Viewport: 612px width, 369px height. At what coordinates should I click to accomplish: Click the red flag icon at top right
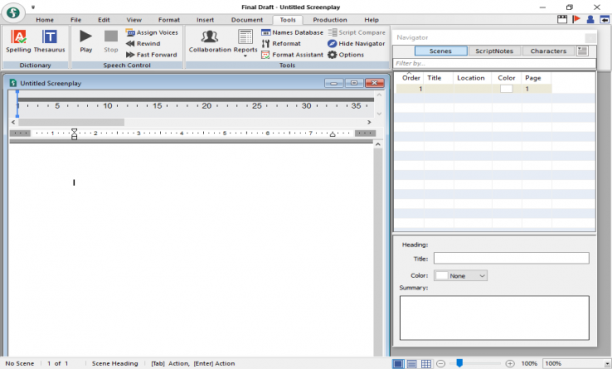(x=576, y=19)
